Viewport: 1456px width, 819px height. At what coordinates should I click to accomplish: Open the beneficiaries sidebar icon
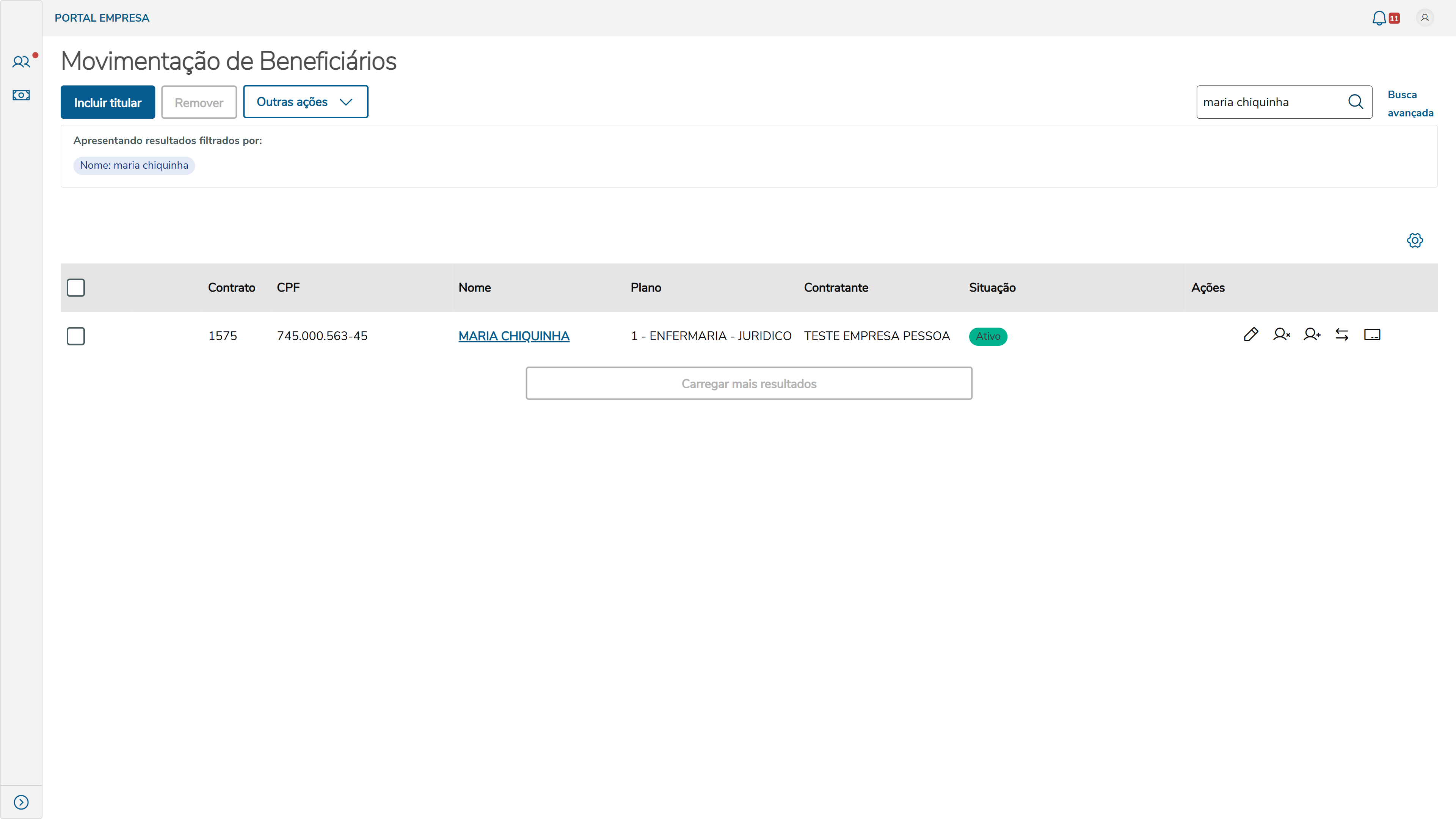pyautogui.click(x=21, y=62)
